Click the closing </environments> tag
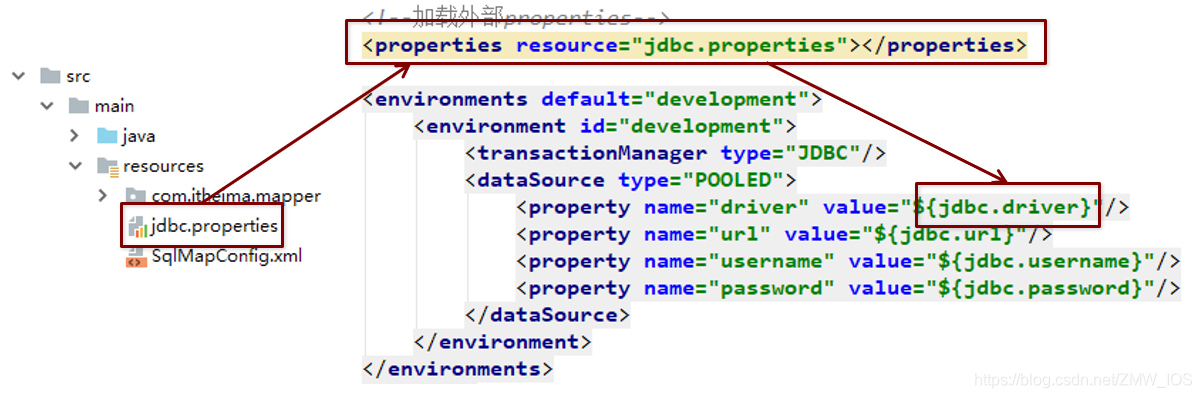The width and height of the screenshot is (1202, 398). [x=458, y=369]
